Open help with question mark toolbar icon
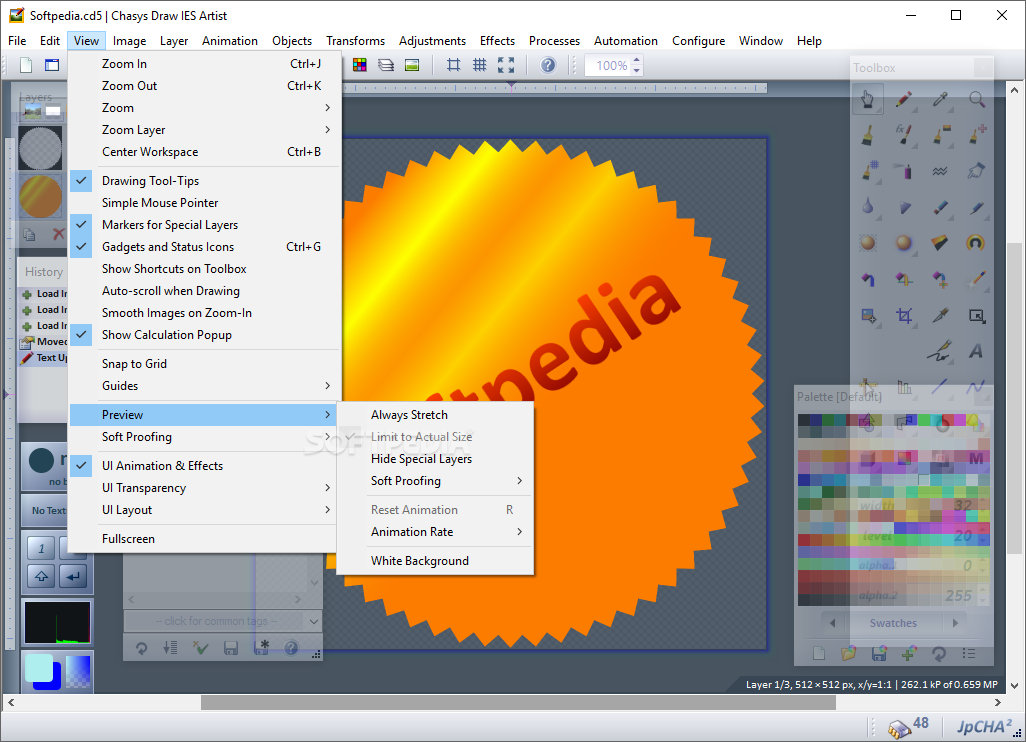 [x=548, y=65]
